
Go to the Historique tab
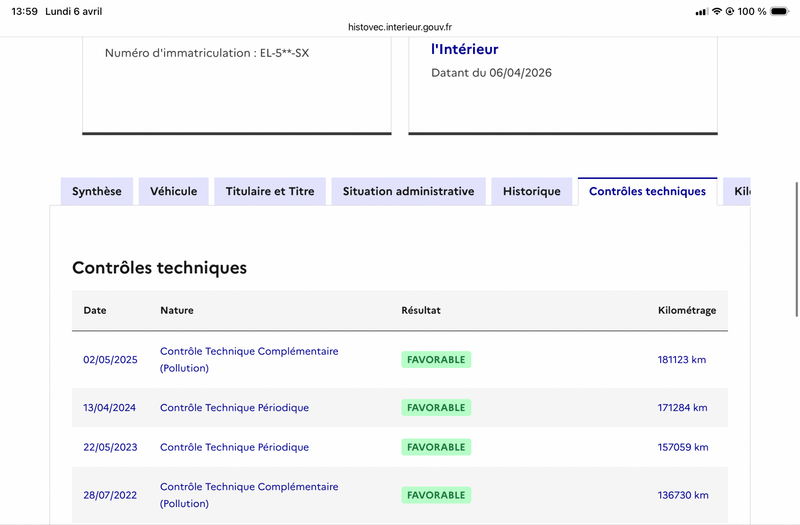pyautogui.click(x=532, y=191)
